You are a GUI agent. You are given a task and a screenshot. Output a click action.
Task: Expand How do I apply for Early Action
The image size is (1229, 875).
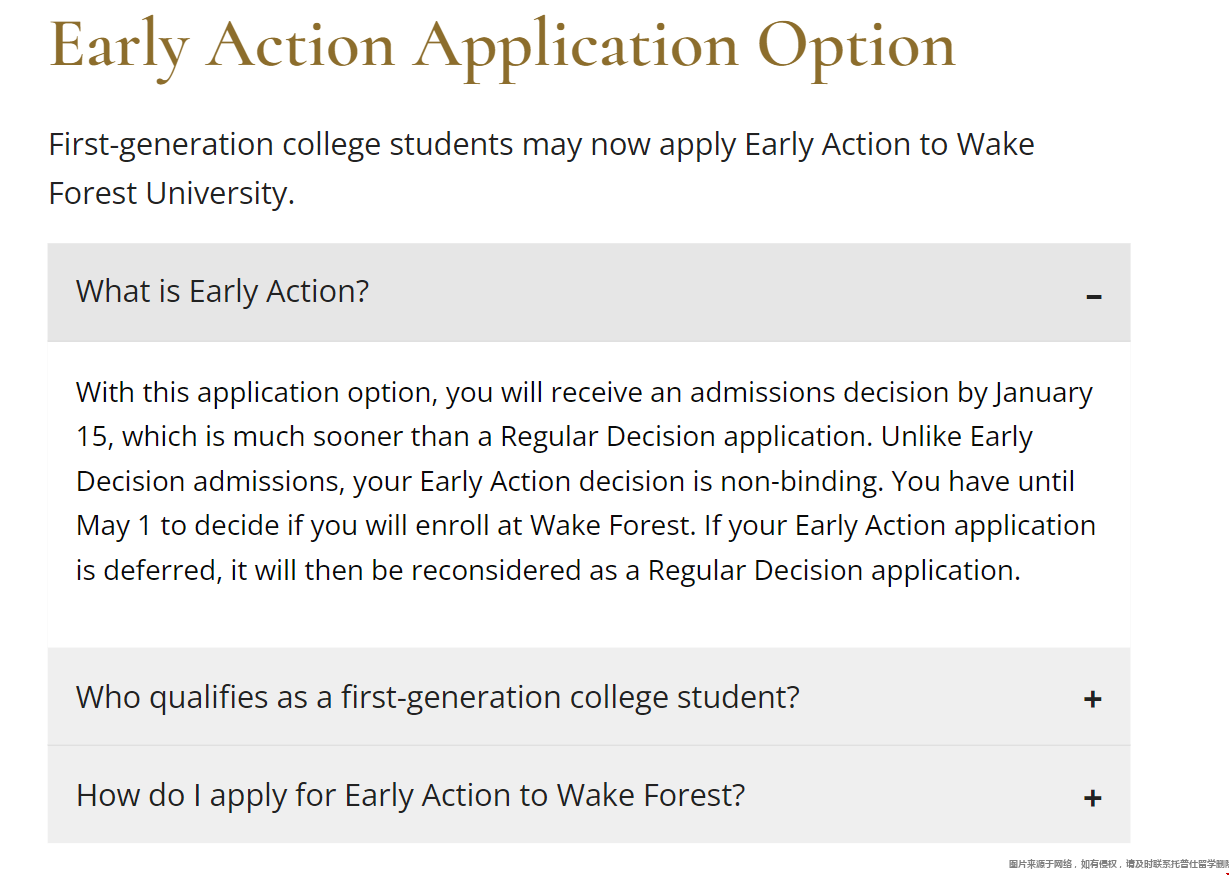point(589,795)
